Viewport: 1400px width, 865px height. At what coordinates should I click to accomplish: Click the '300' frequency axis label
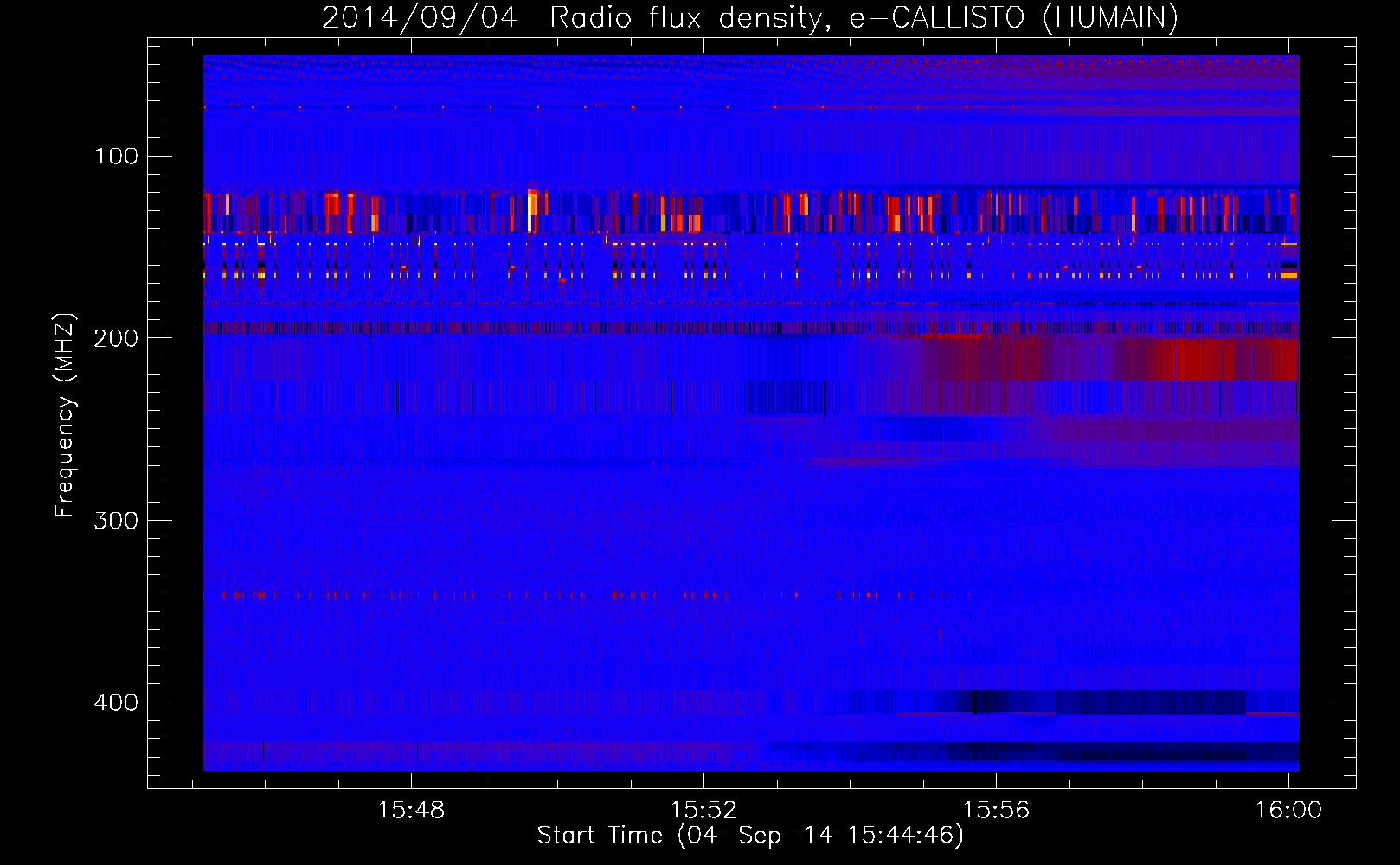pyautogui.click(x=117, y=520)
